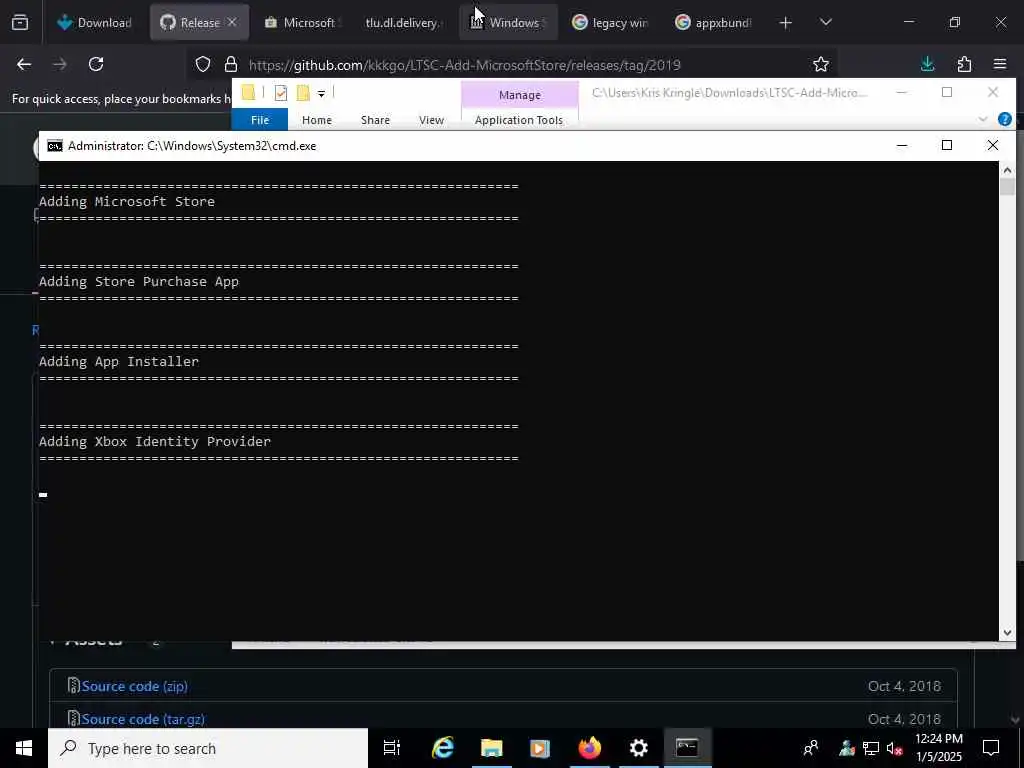Open Firefox downloads panel
The image size is (1024, 768).
[927, 64]
